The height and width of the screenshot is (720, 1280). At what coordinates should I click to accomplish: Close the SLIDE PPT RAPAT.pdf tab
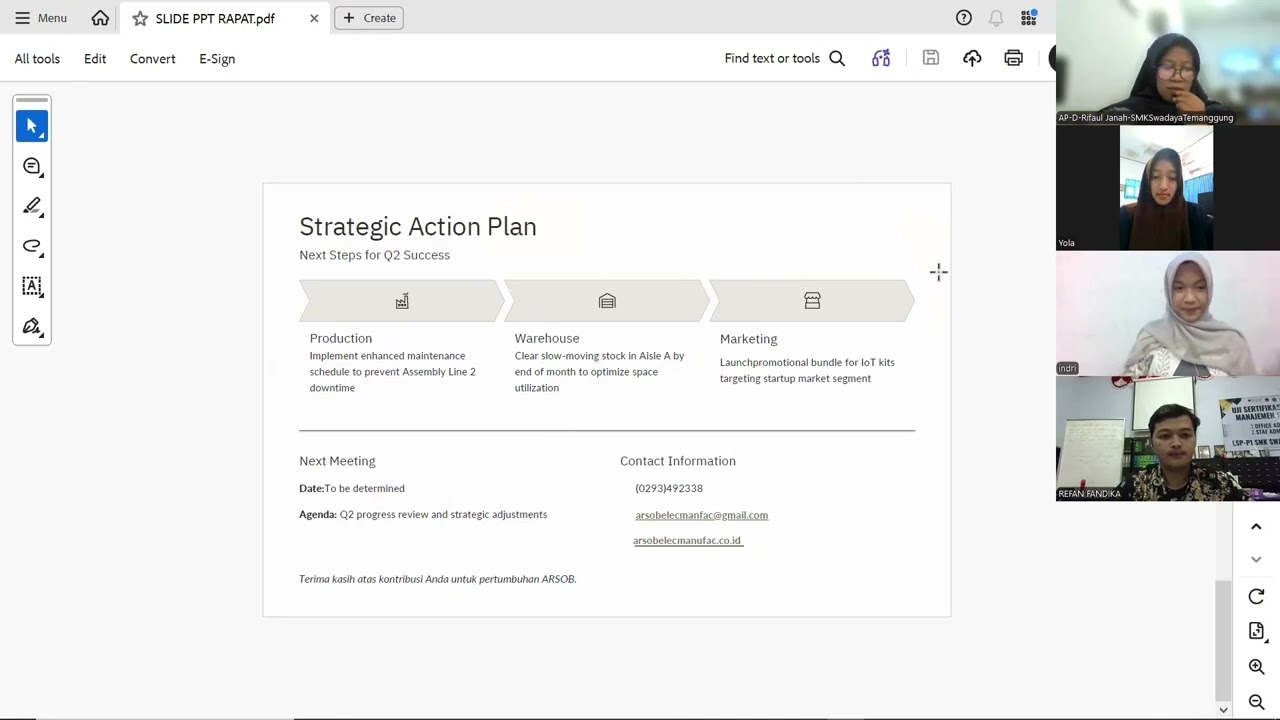pos(314,18)
